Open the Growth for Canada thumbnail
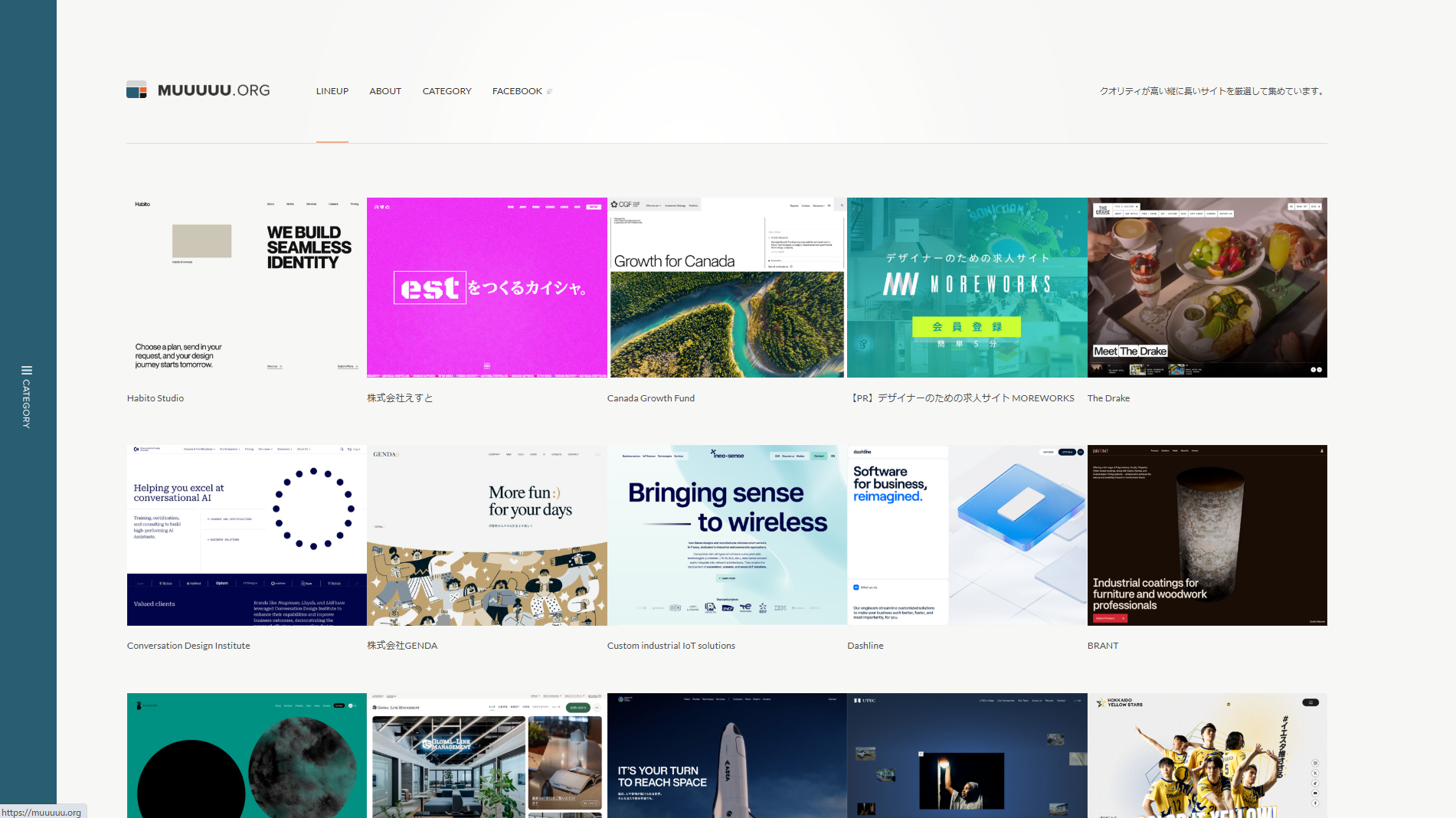Viewport: 1456px width, 818px height. (727, 287)
